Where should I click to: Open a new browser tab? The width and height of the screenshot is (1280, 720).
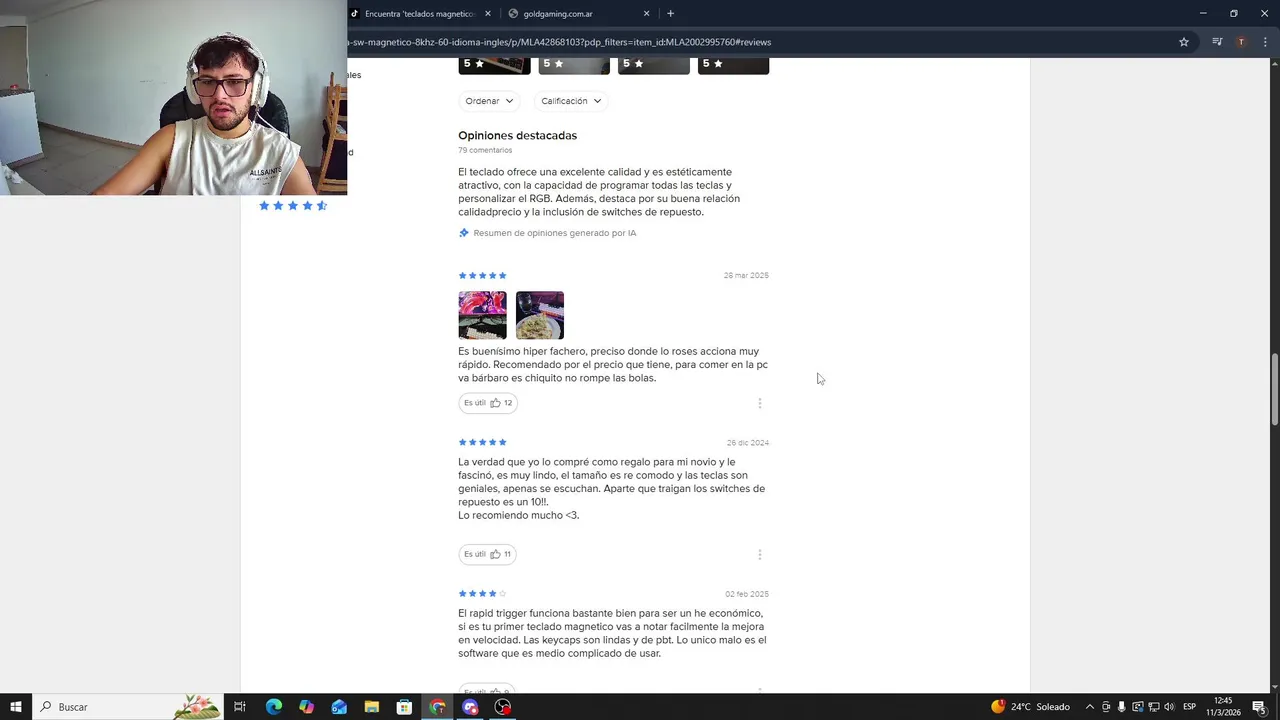pos(670,13)
